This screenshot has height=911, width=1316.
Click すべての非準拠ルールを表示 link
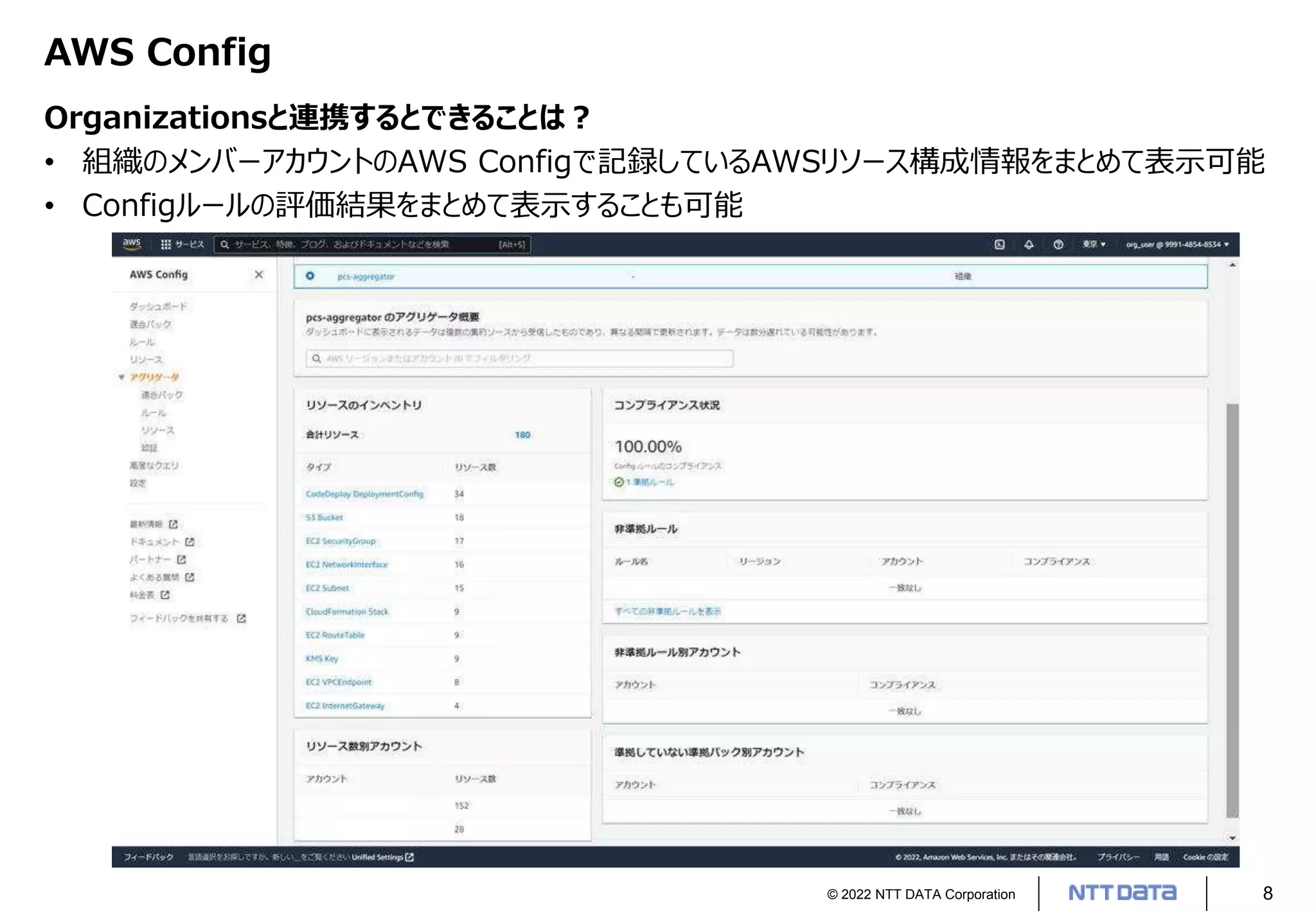[x=668, y=611]
